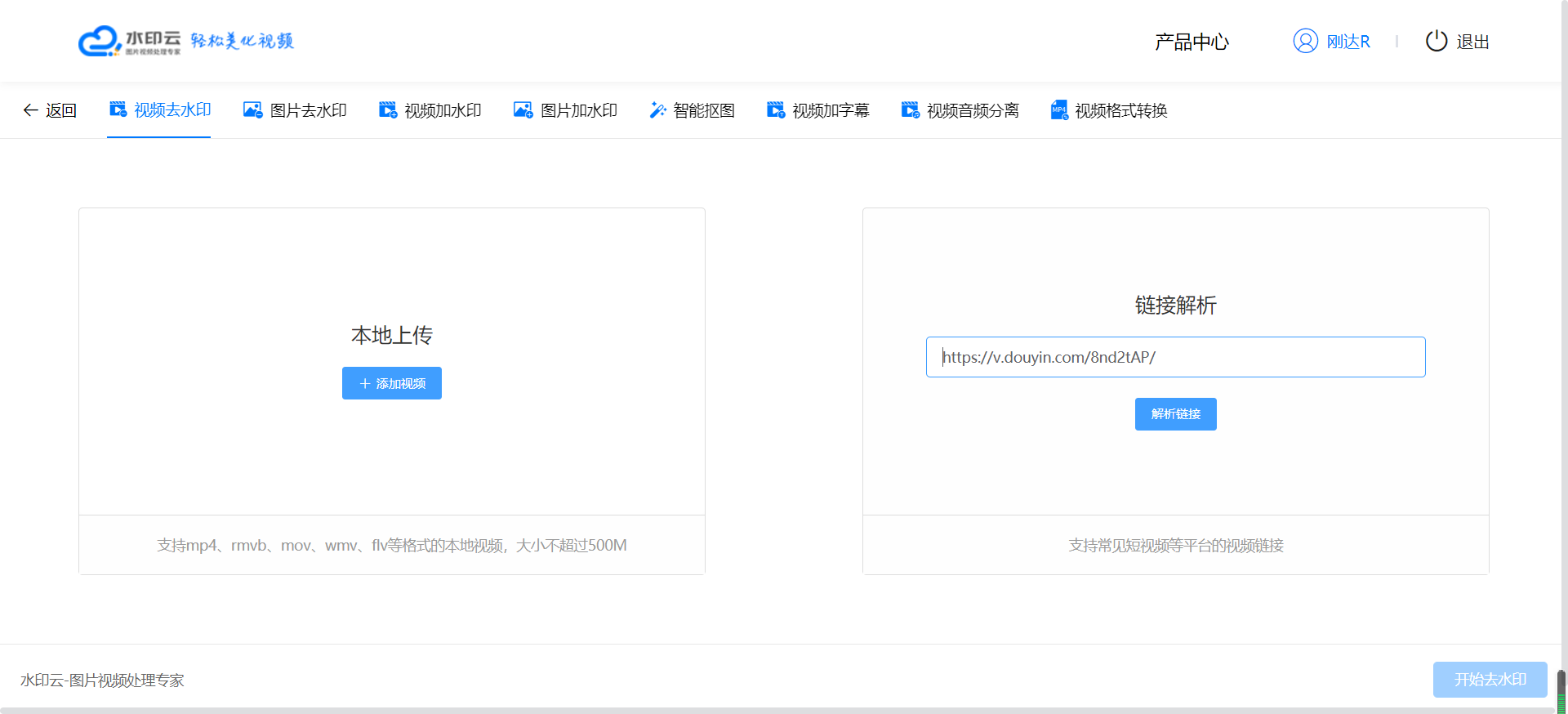
Task: Open the 刚达R user profile
Action: 1347,42
